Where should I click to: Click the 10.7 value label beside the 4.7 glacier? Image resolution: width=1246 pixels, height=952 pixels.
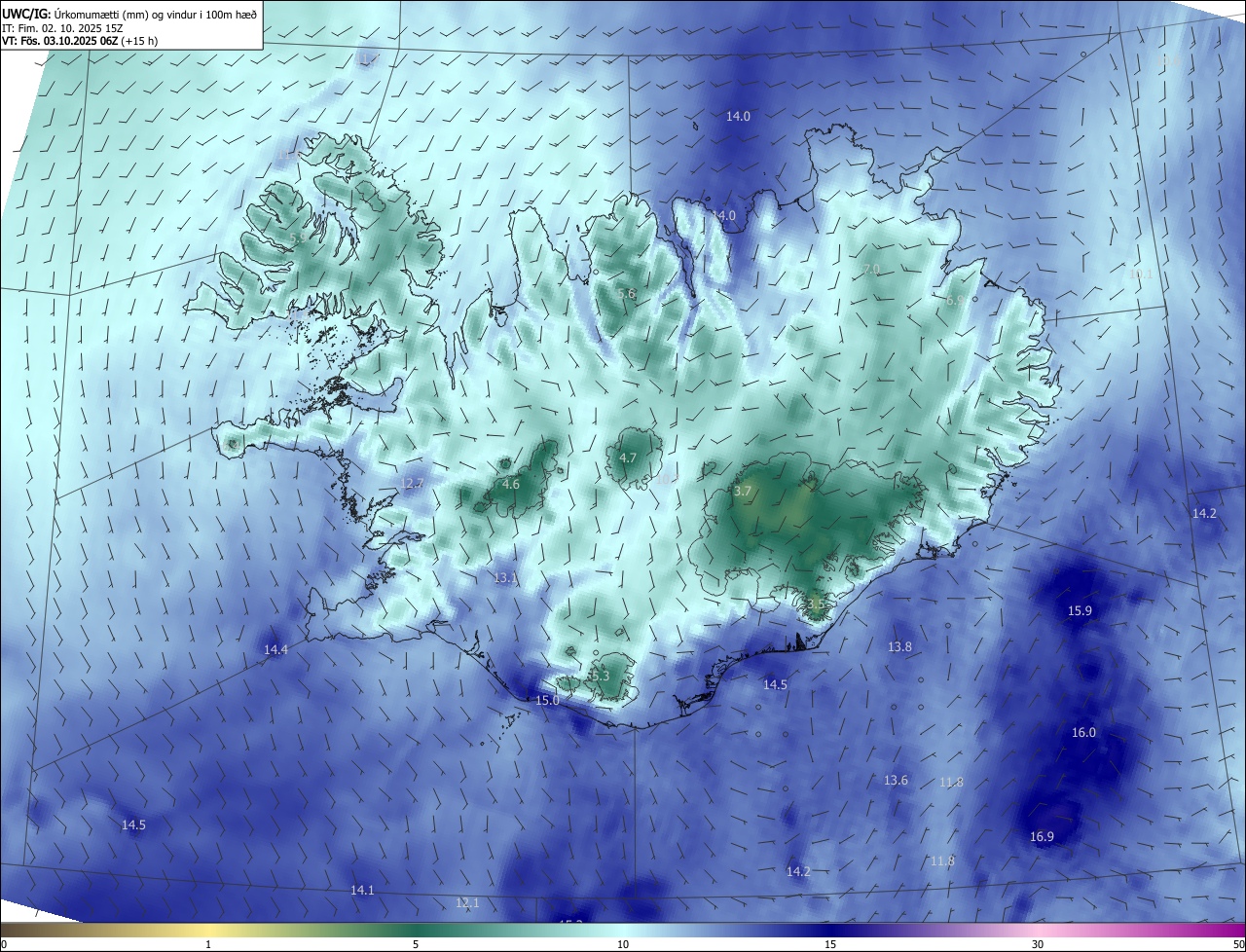pyautogui.click(x=666, y=479)
